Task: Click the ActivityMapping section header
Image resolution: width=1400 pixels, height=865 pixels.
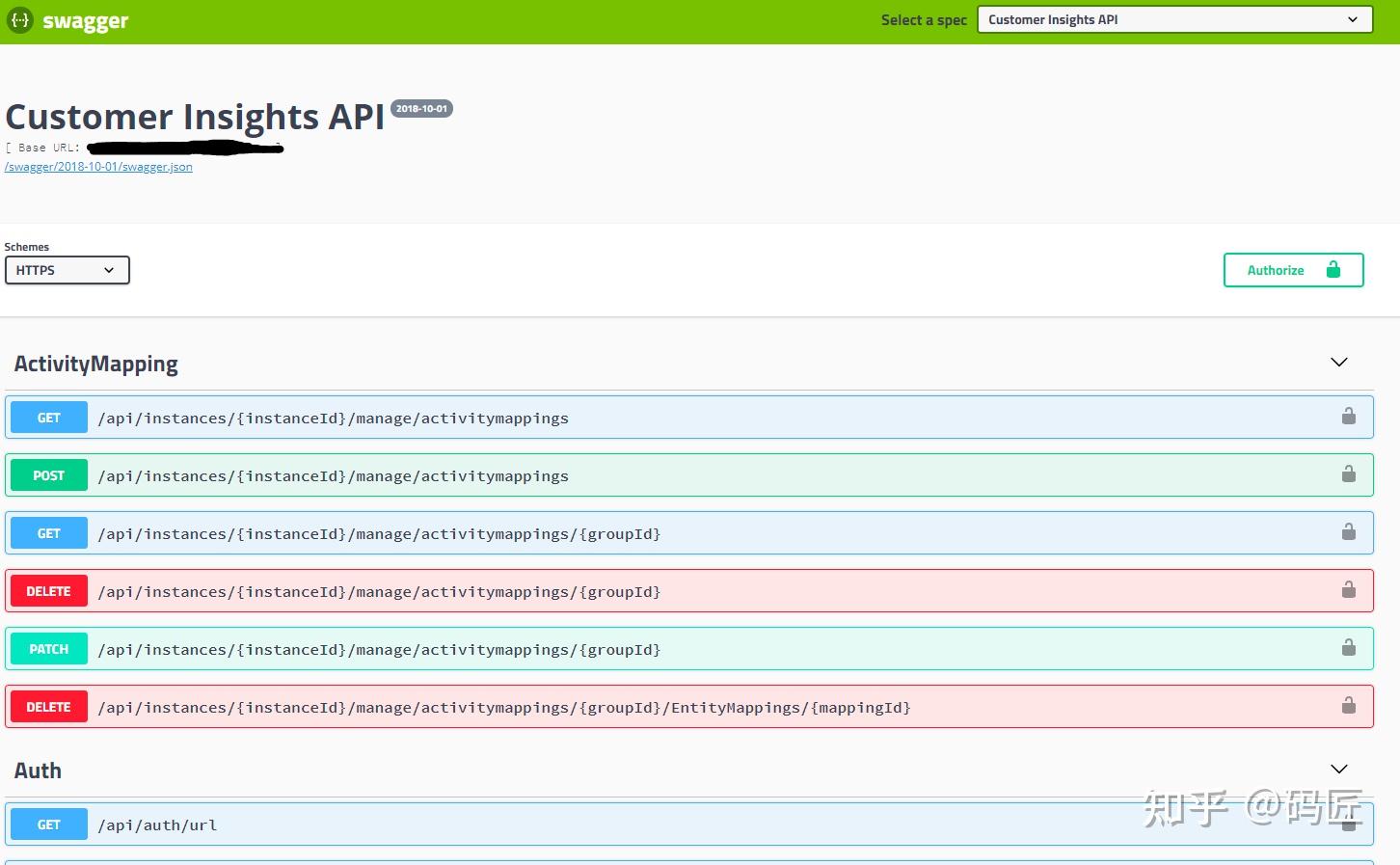Action: tap(95, 364)
